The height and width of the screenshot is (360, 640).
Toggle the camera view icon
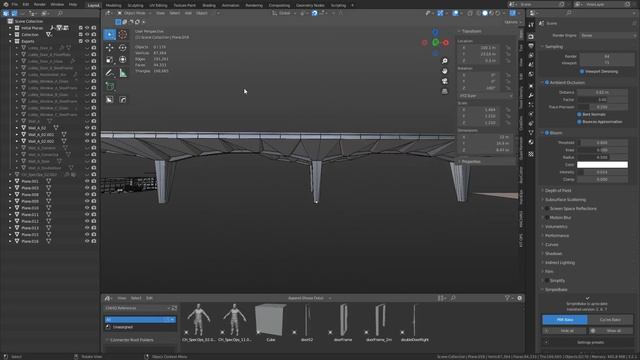(x=444, y=81)
